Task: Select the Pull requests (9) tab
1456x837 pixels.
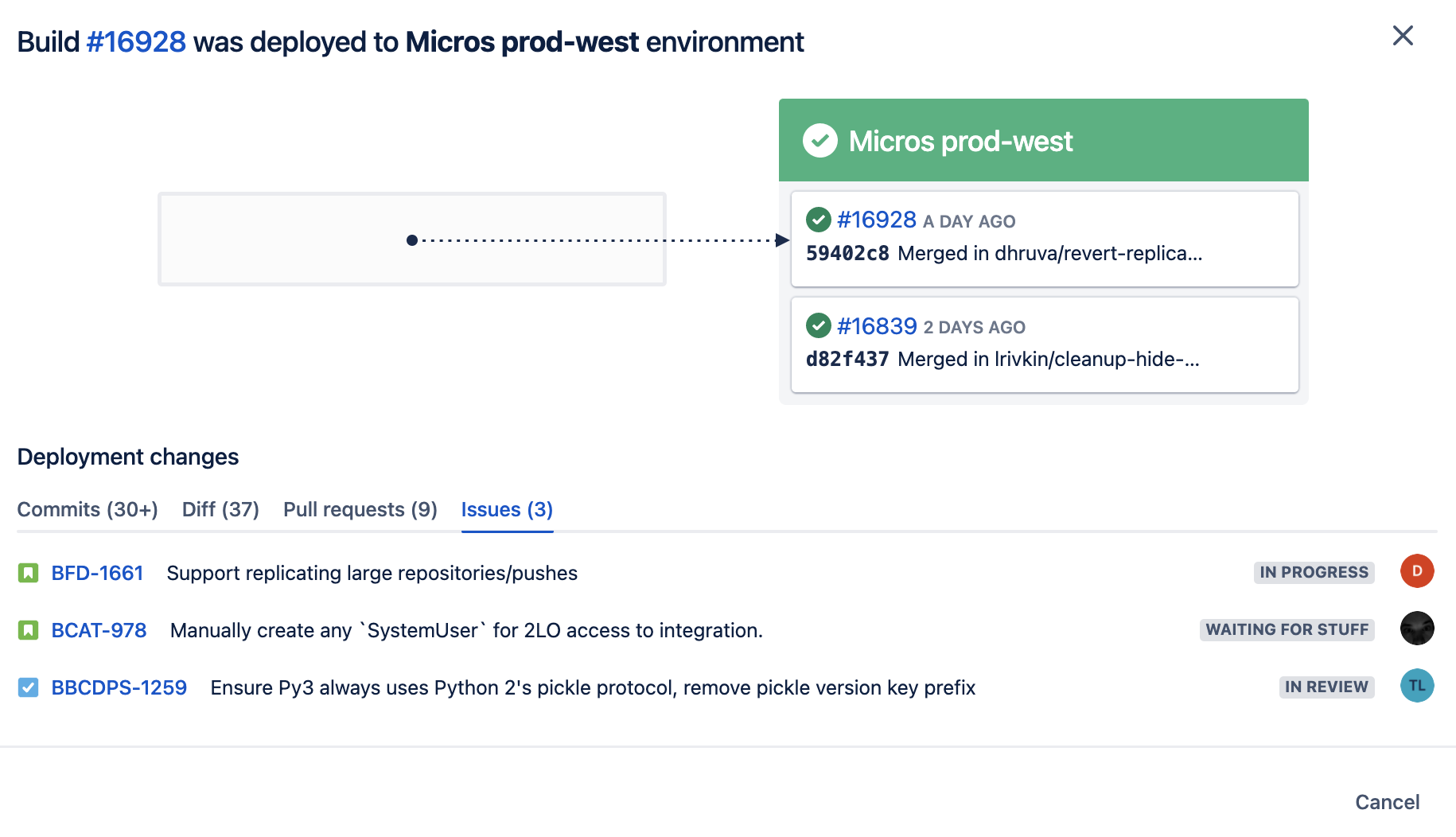Action: [360, 509]
